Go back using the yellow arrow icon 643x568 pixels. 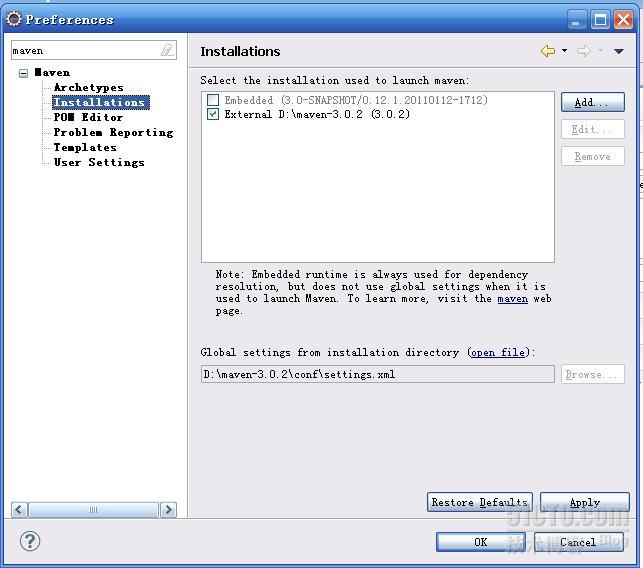click(548, 51)
